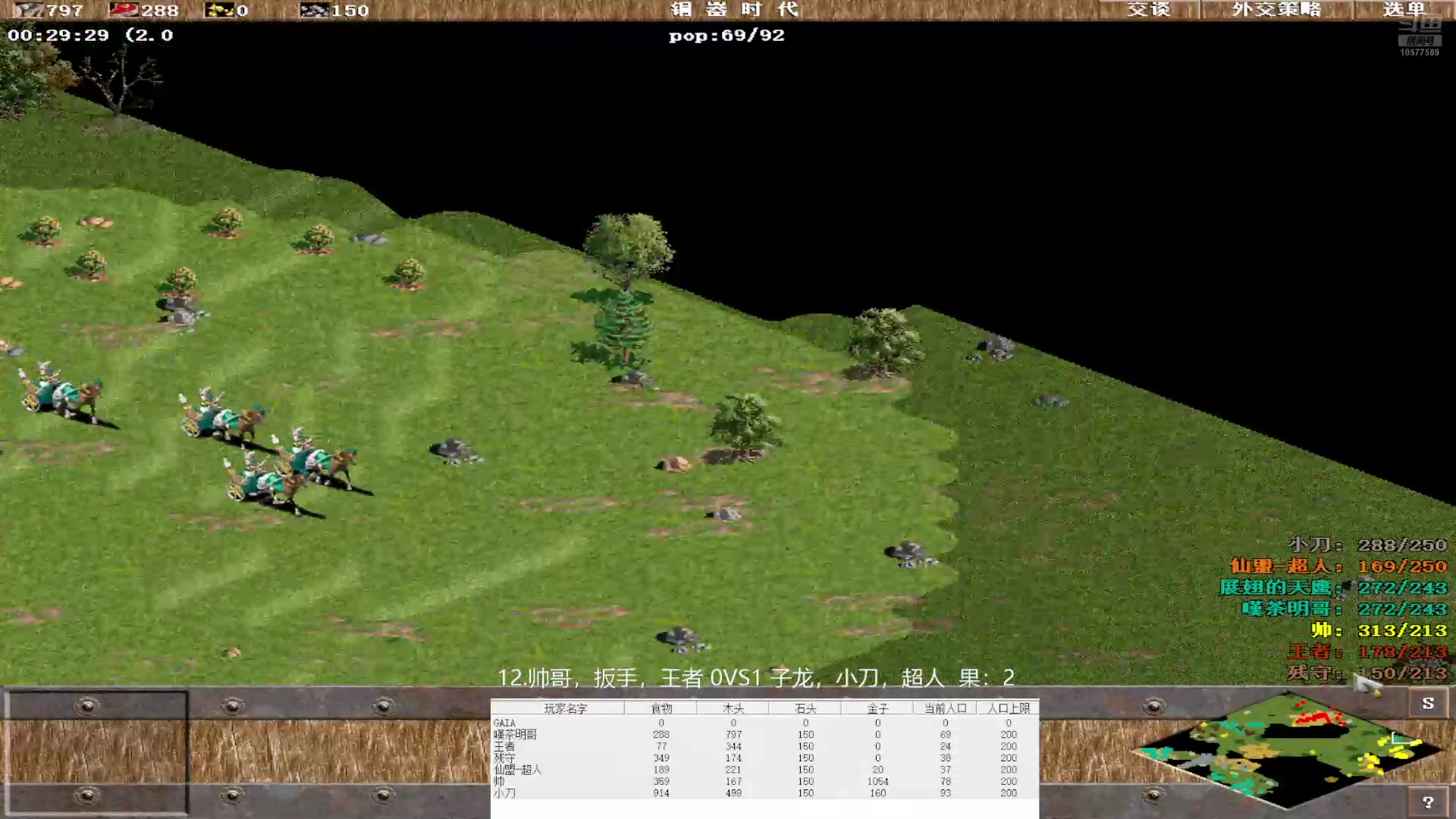The height and width of the screenshot is (819, 1456).
Task: Click the white view rectangle on the minimap
Action: tap(1404, 738)
